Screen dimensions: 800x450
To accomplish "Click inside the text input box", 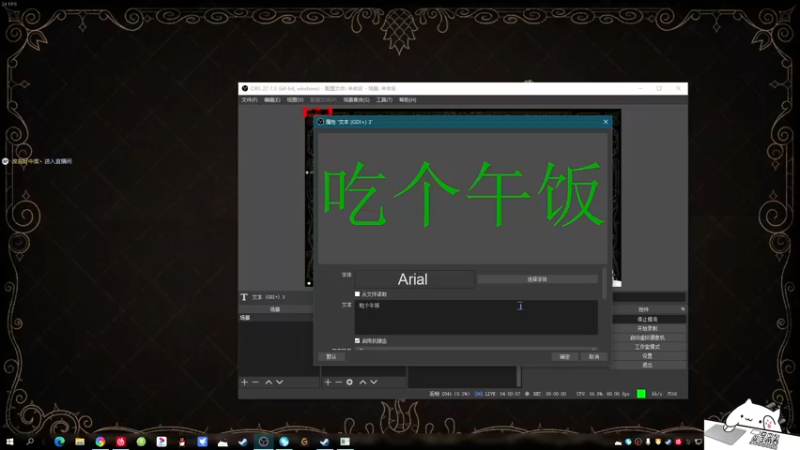I will [476, 317].
